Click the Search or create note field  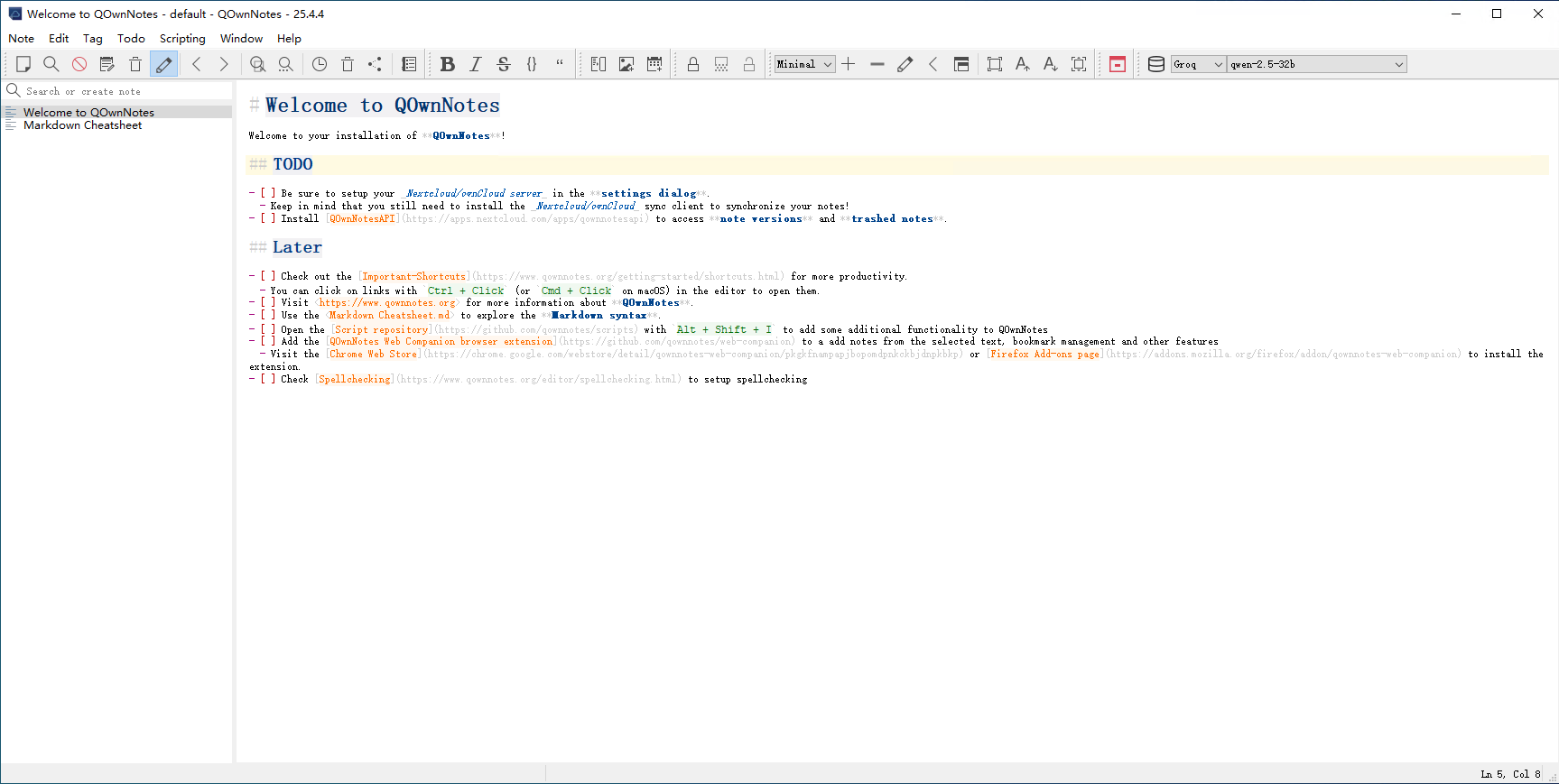(x=126, y=91)
